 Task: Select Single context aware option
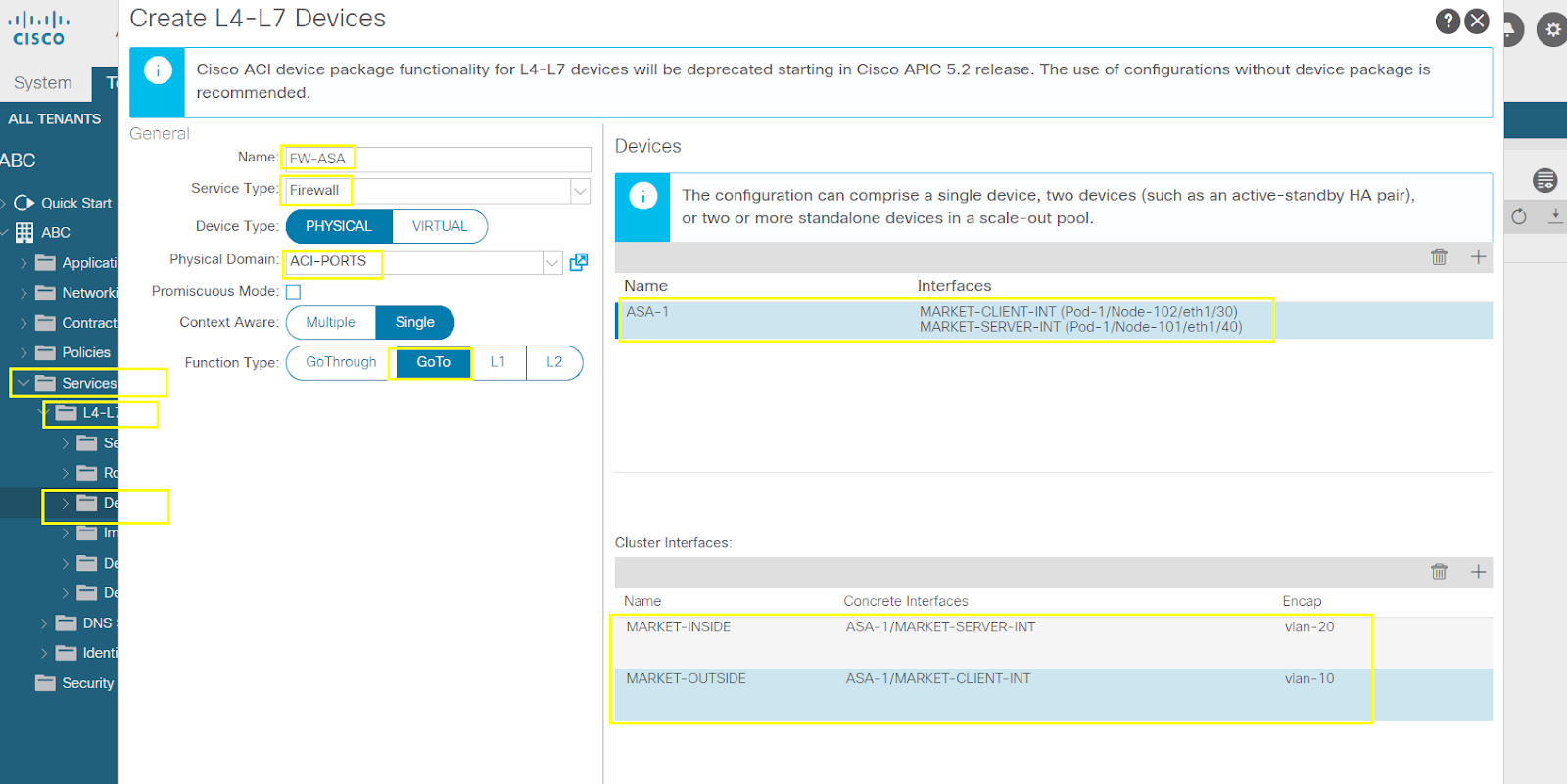(415, 322)
